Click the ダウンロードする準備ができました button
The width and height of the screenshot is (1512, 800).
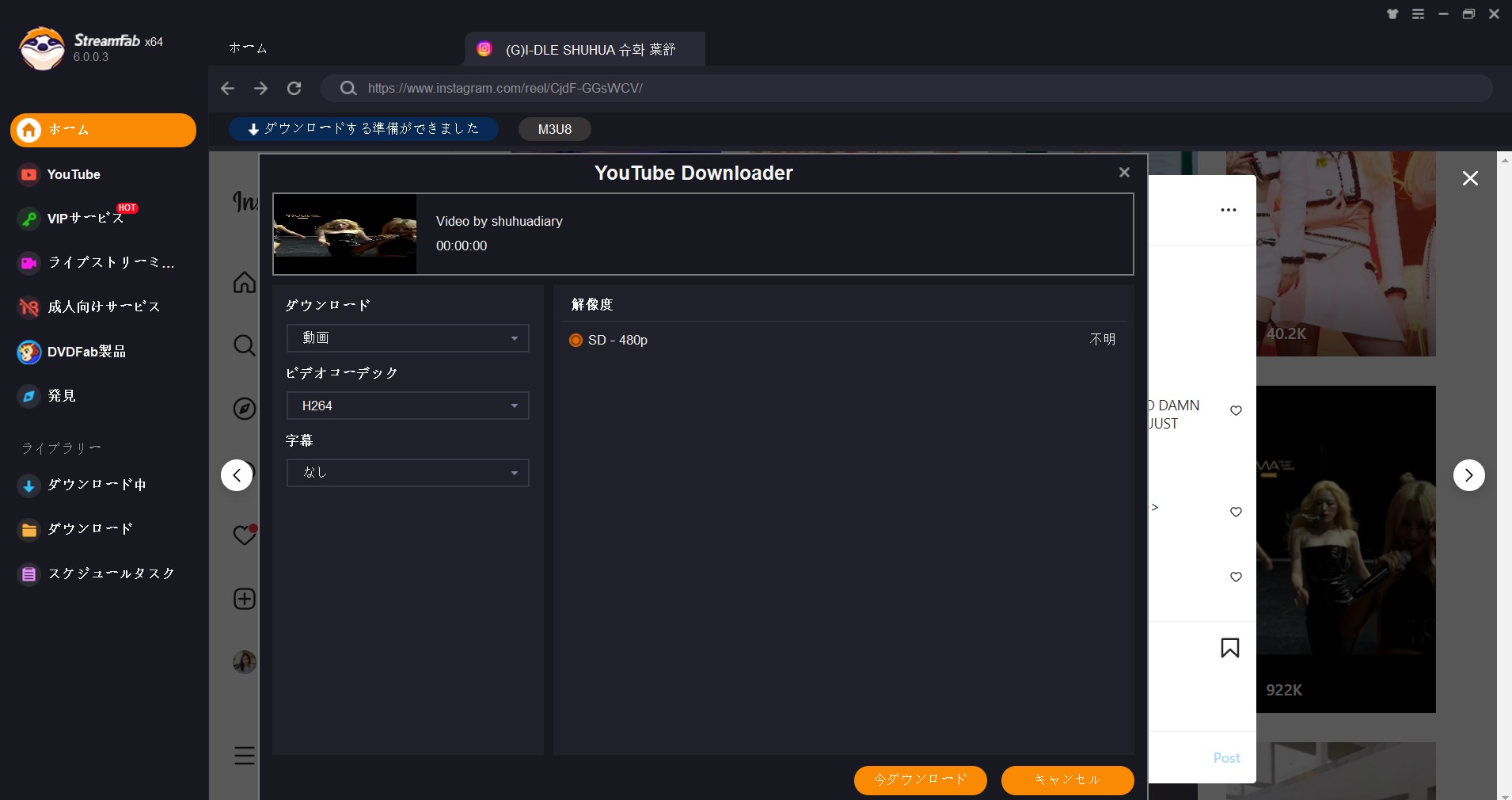coord(363,129)
